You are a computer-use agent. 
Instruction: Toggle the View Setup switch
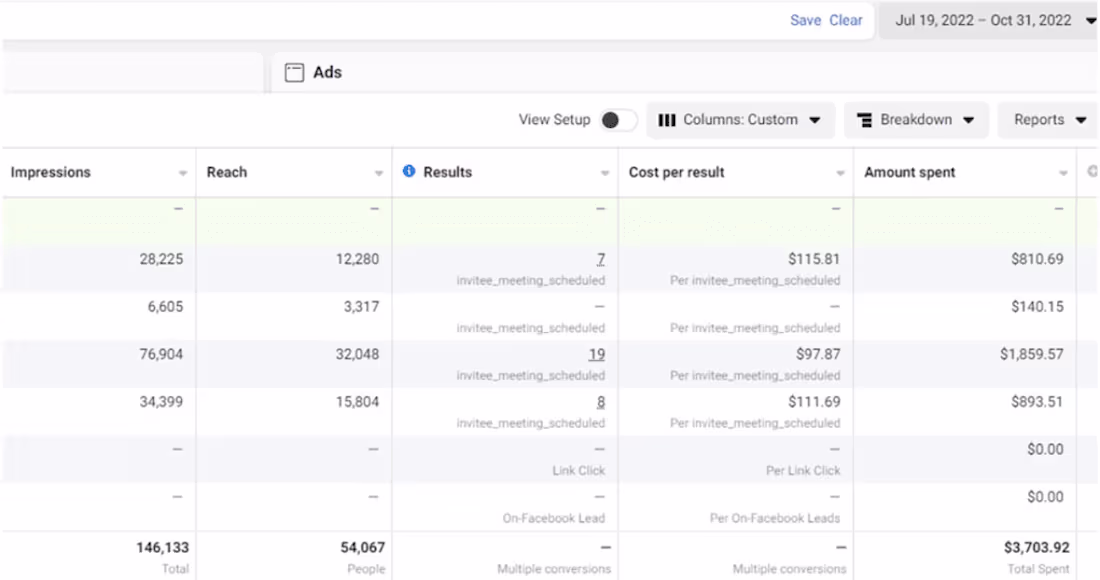618,120
